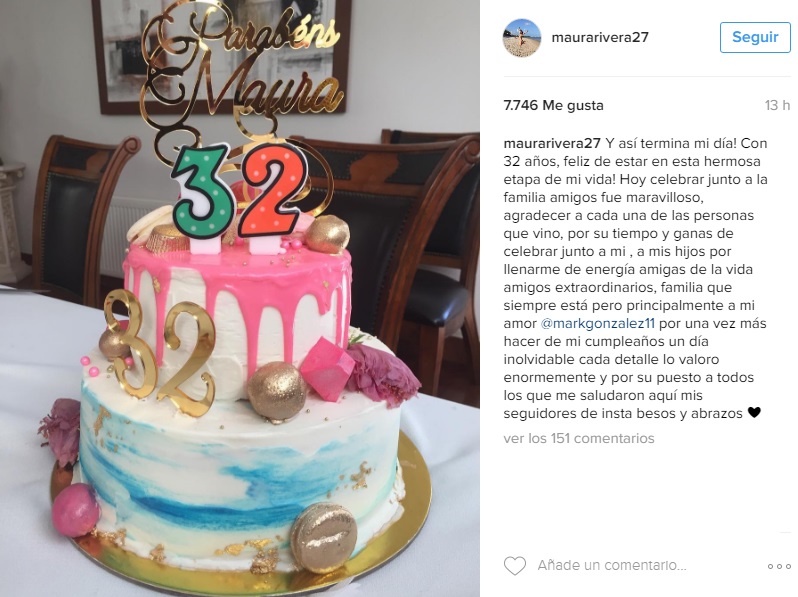Click the birthday cake photo
This screenshot has width=798, height=597.
(240, 298)
